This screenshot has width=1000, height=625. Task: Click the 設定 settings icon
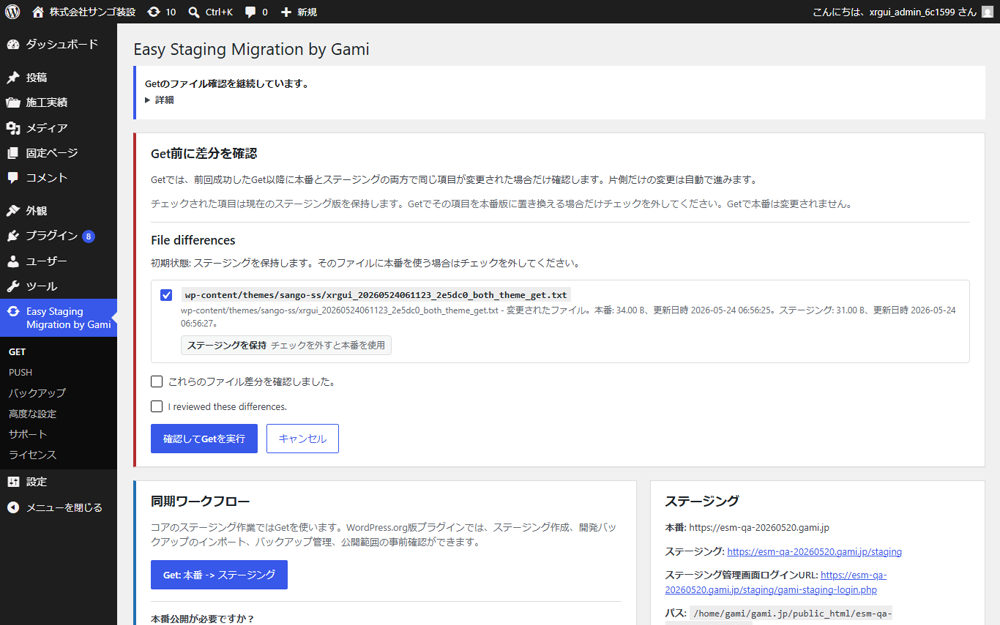coord(13,482)
